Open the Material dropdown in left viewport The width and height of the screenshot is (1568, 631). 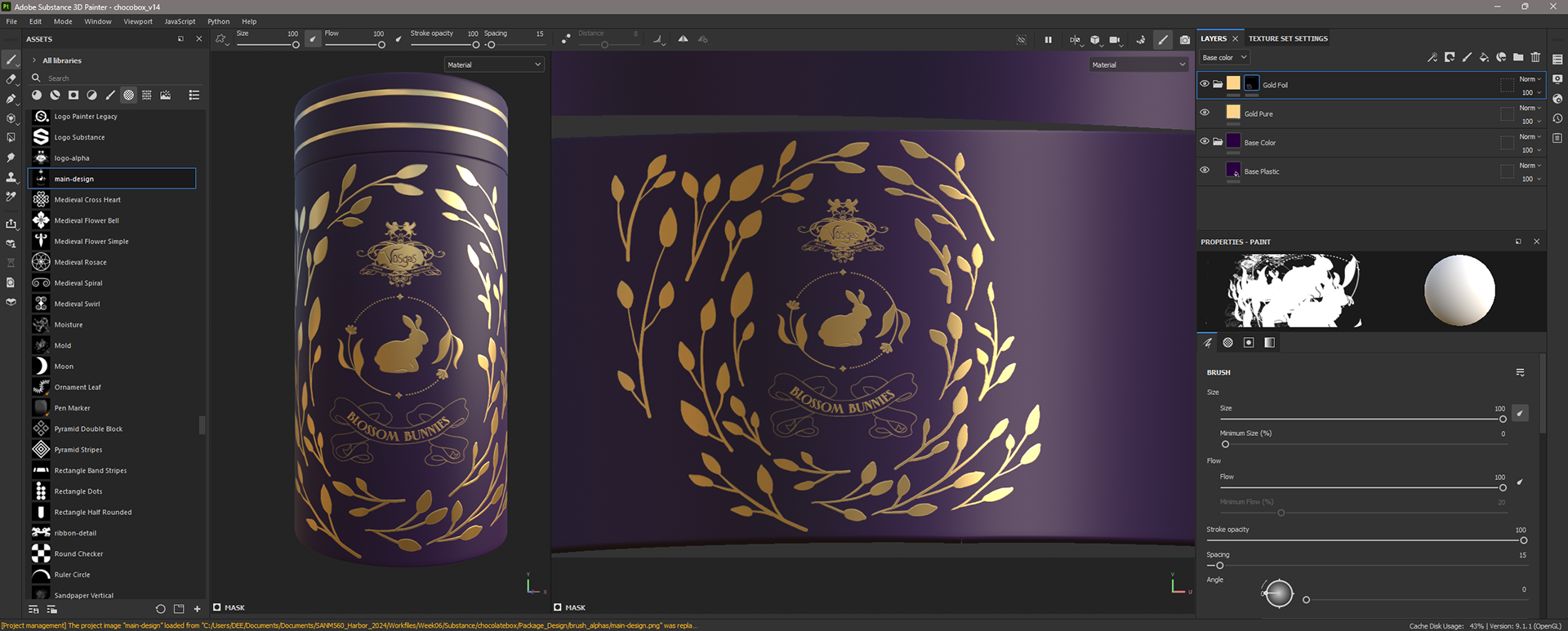coord(494,64)
